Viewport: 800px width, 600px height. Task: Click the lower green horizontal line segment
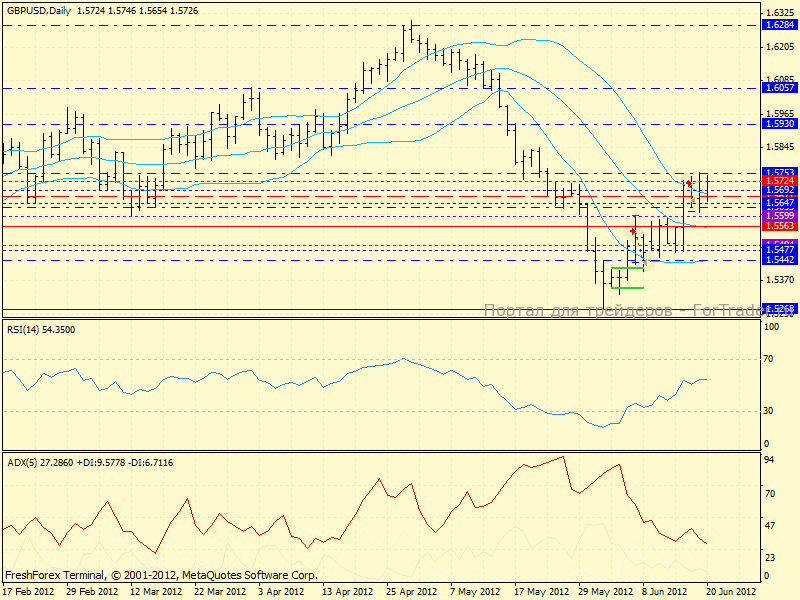point(628,288)
